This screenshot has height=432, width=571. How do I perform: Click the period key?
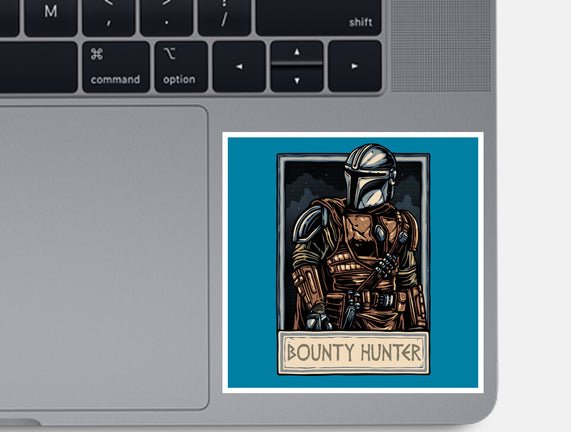166,17
